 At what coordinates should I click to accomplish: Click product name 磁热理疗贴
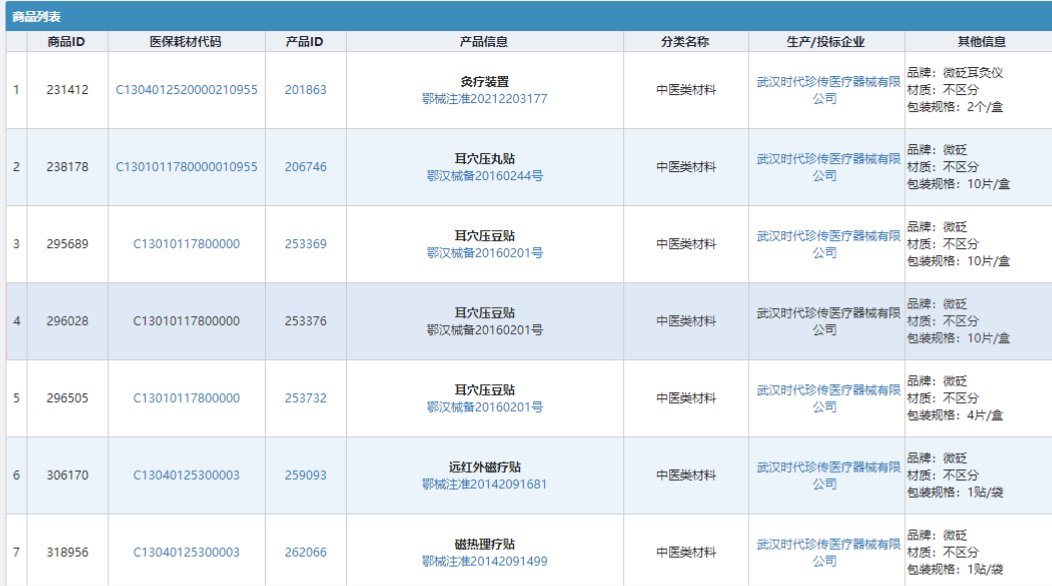(x=484, y=544)
